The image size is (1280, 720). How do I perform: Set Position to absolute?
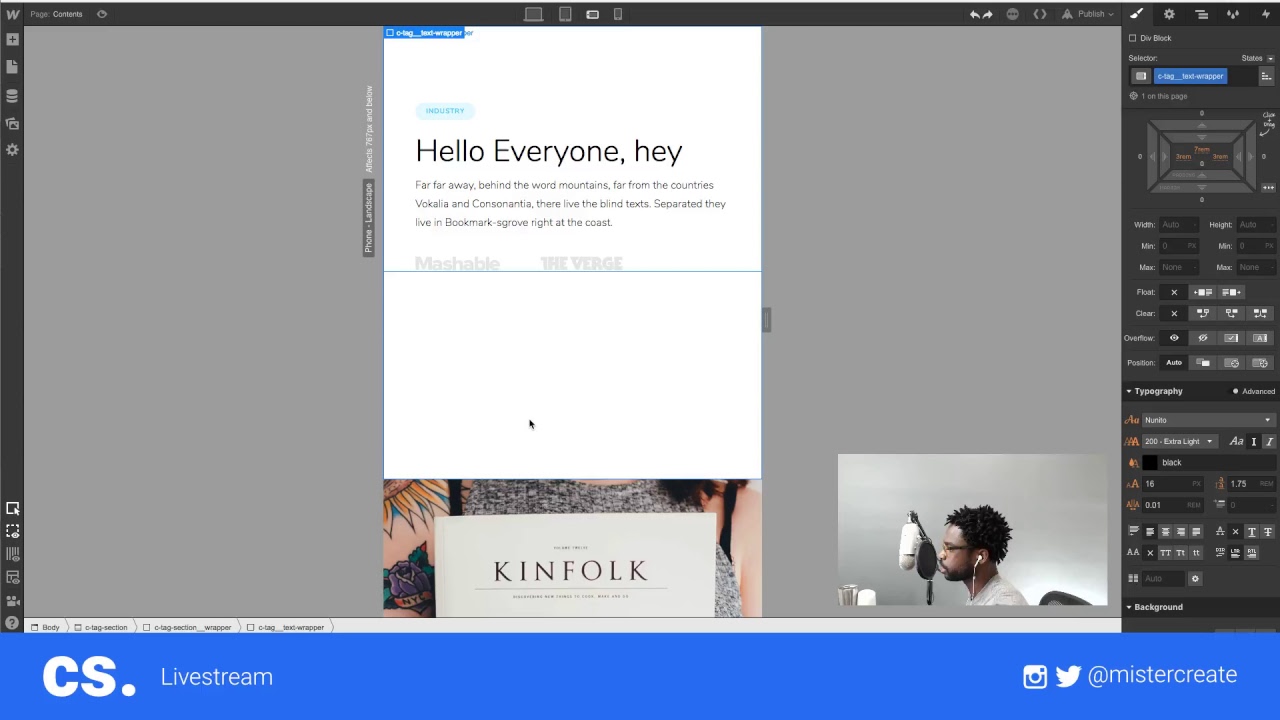tap(1231, 363)
